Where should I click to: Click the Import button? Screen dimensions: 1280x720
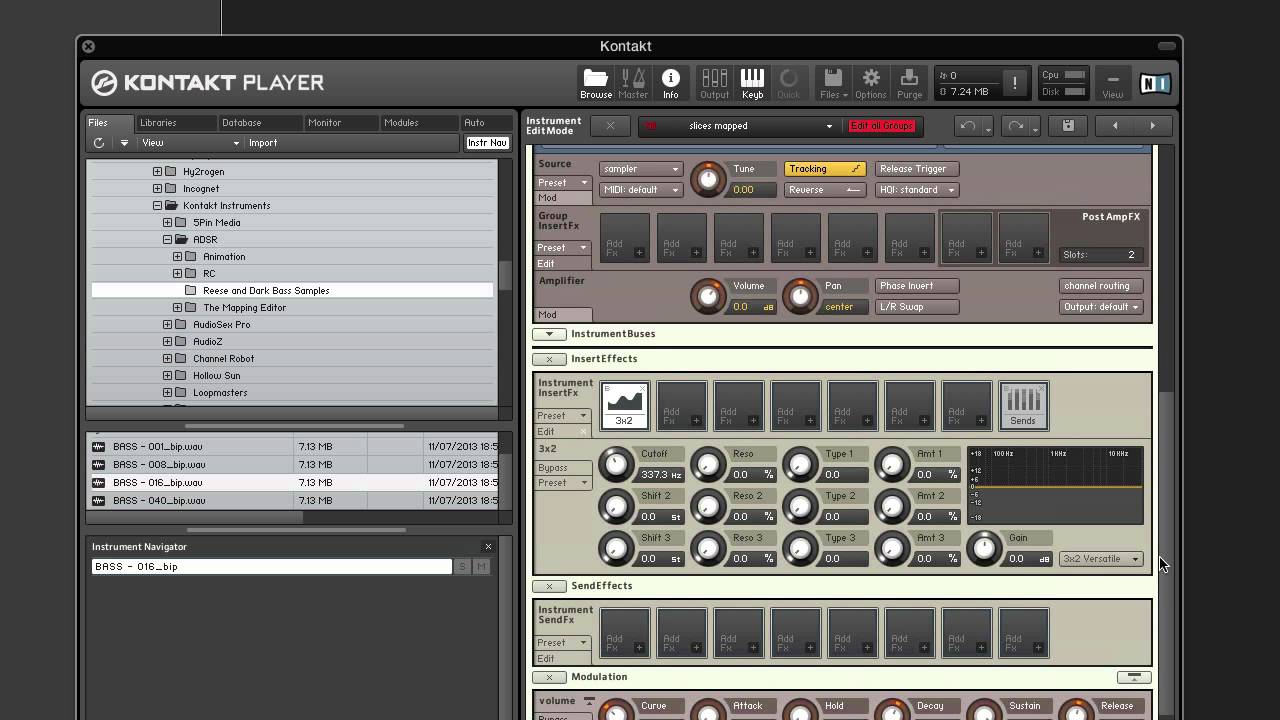(263, 143)
